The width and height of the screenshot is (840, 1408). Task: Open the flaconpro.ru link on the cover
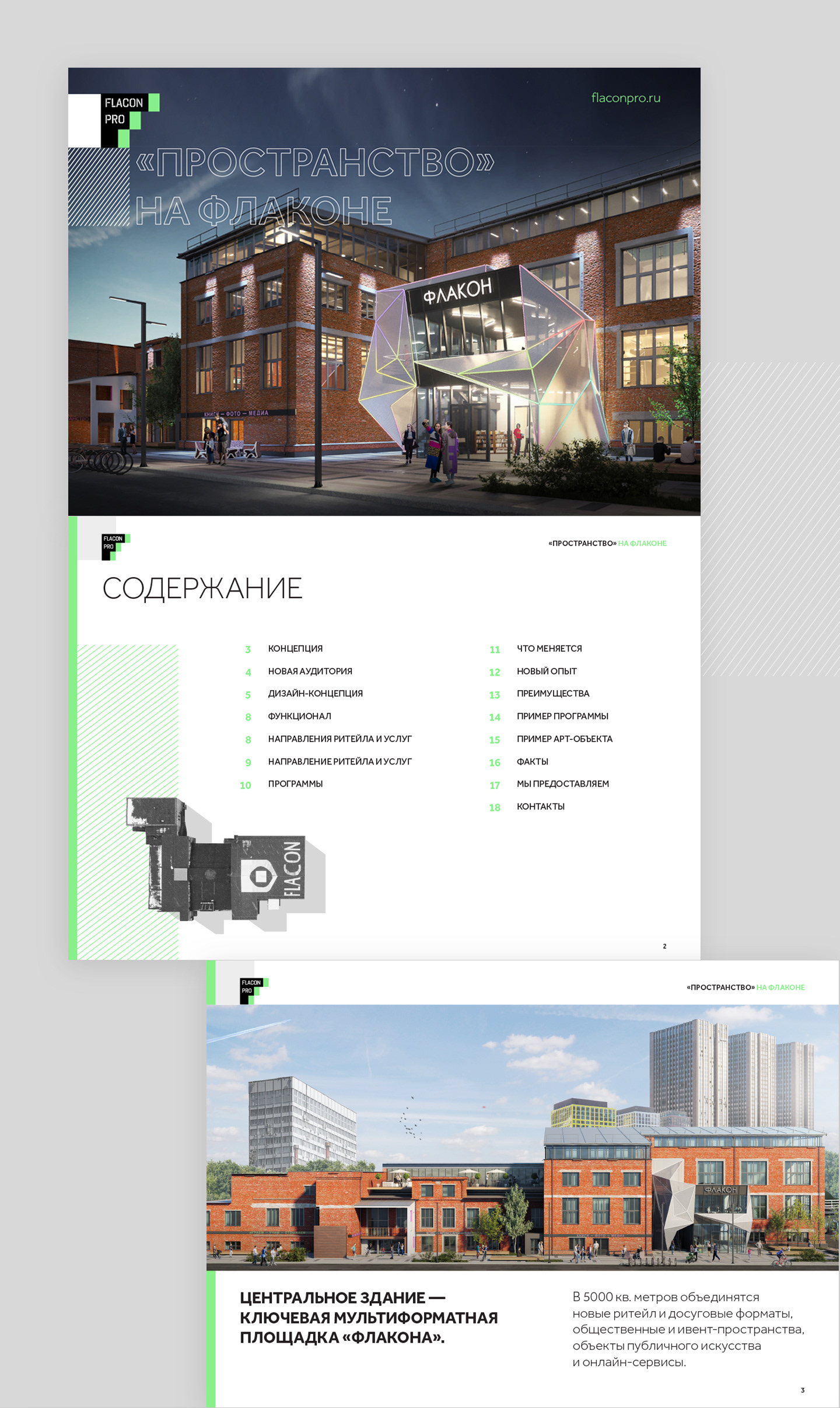click(625, 98)
